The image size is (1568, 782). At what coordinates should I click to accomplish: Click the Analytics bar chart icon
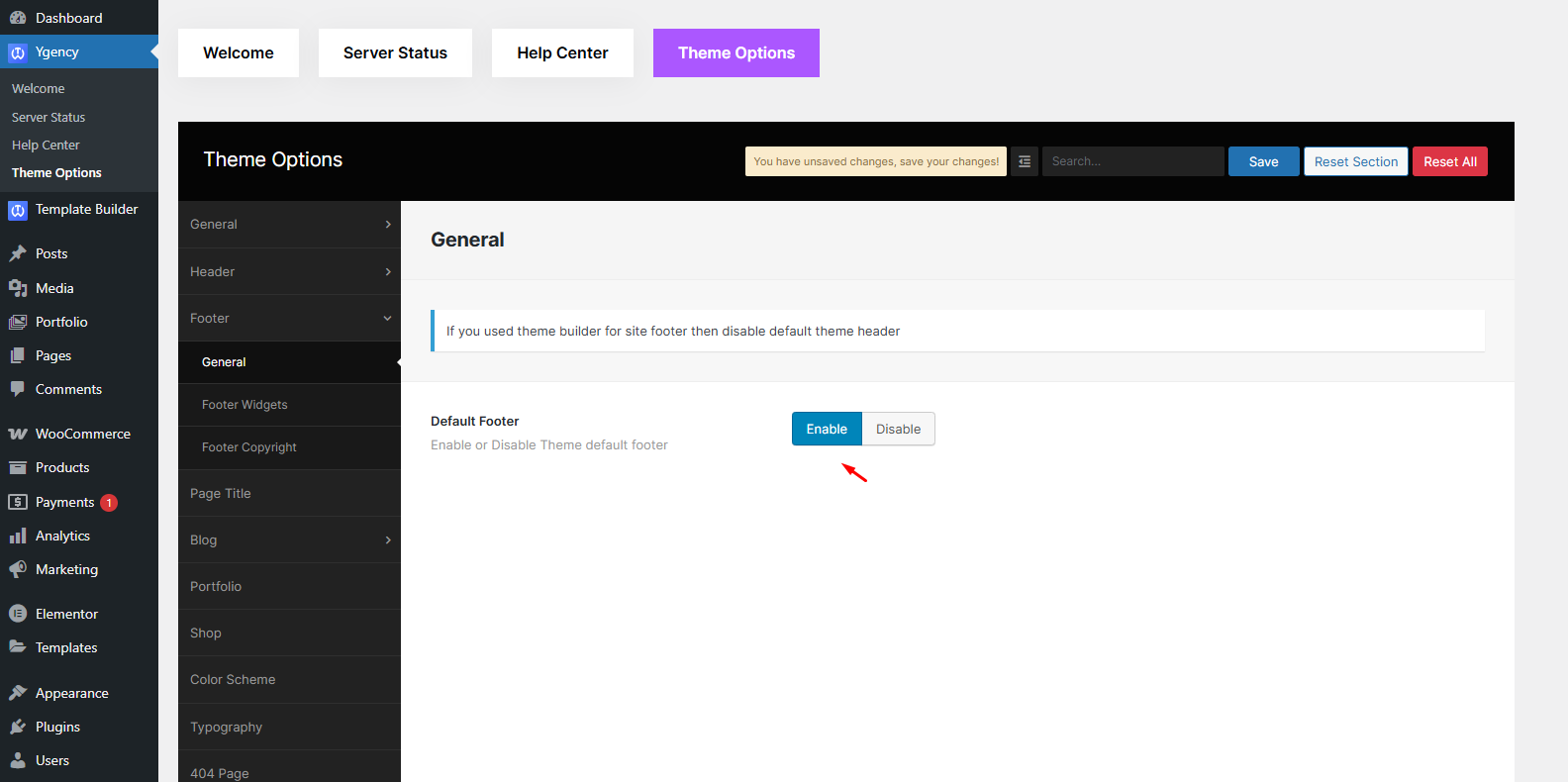click(18, 536)
